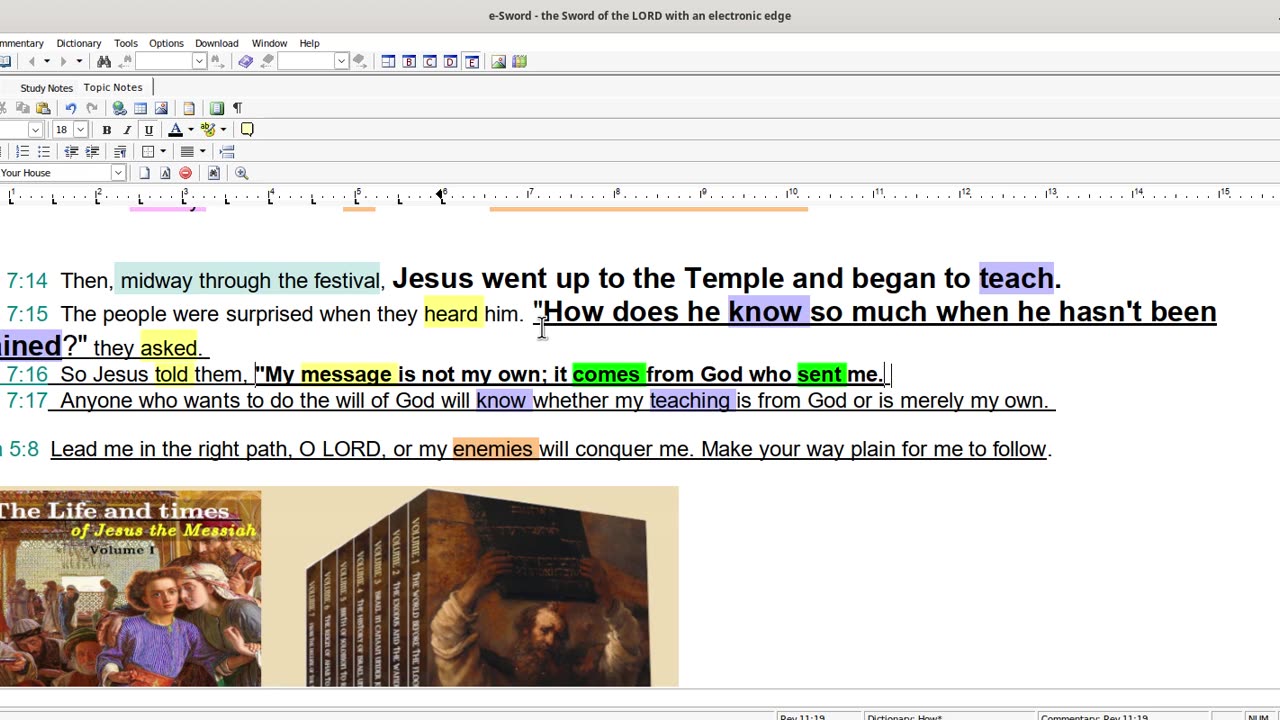Screen dimensions: 1280x720
Task: Click the 7:16 verse reference
Action: (27, 375)
